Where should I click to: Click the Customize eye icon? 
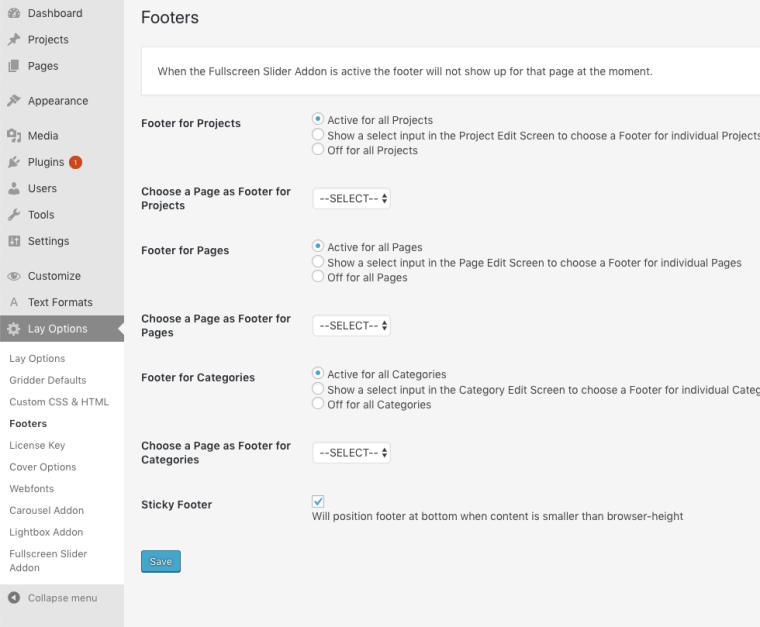tap(14, 276)
